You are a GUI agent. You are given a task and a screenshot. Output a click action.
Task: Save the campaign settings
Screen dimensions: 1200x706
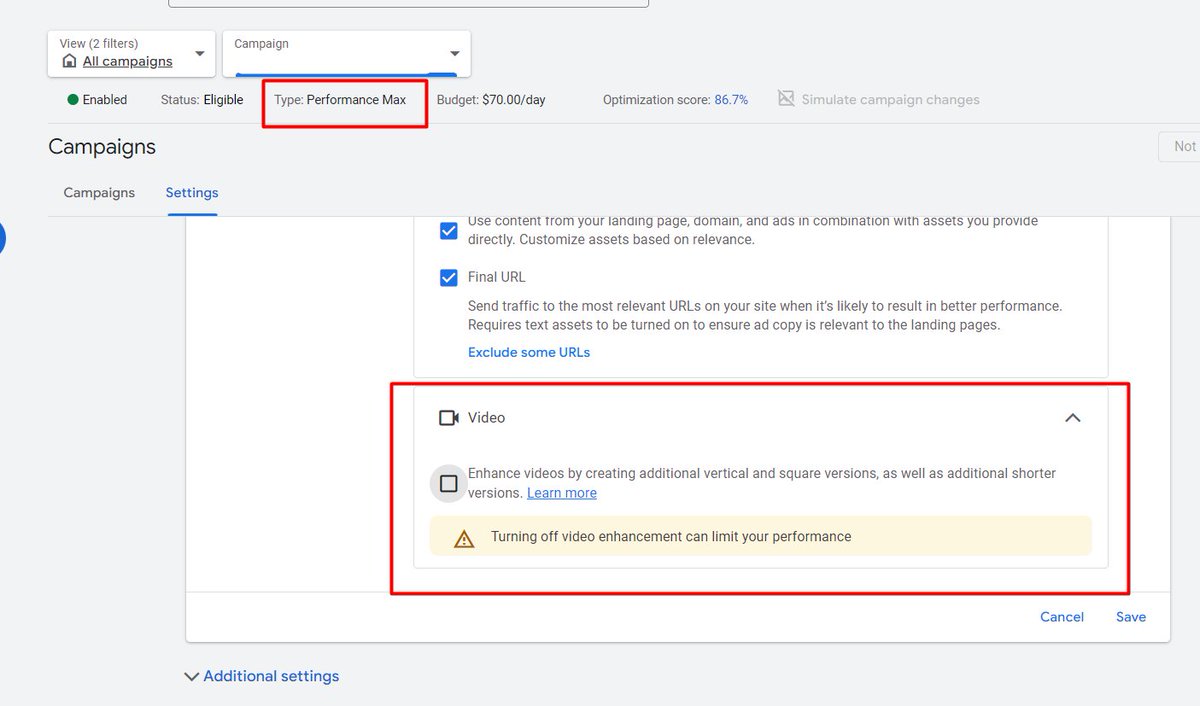click(1131, 617)
